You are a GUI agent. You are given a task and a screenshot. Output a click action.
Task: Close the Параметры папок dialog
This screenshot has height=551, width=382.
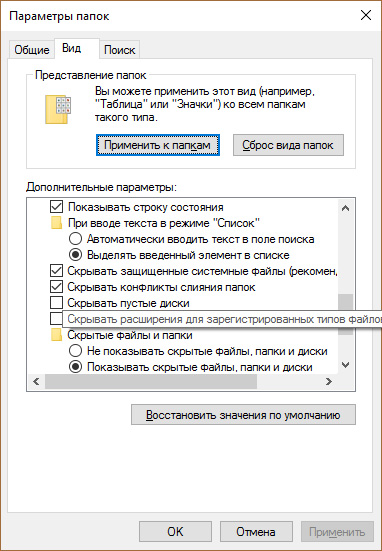click(x=366, y=16)
